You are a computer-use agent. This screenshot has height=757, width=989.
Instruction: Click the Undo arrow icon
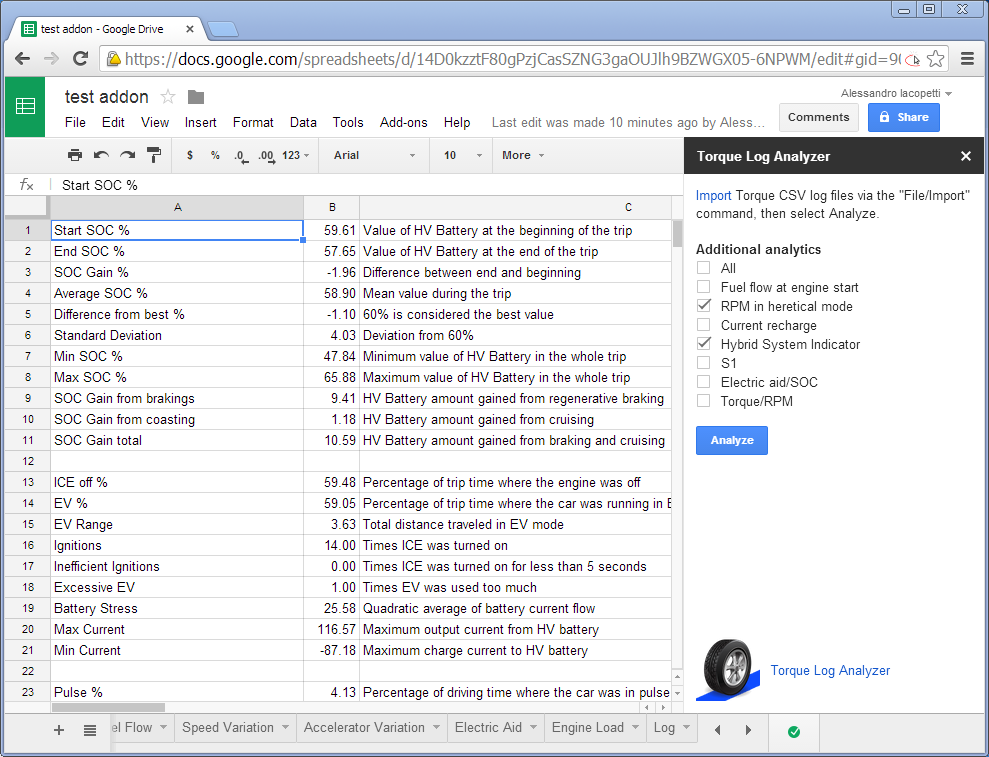(101, 155)
